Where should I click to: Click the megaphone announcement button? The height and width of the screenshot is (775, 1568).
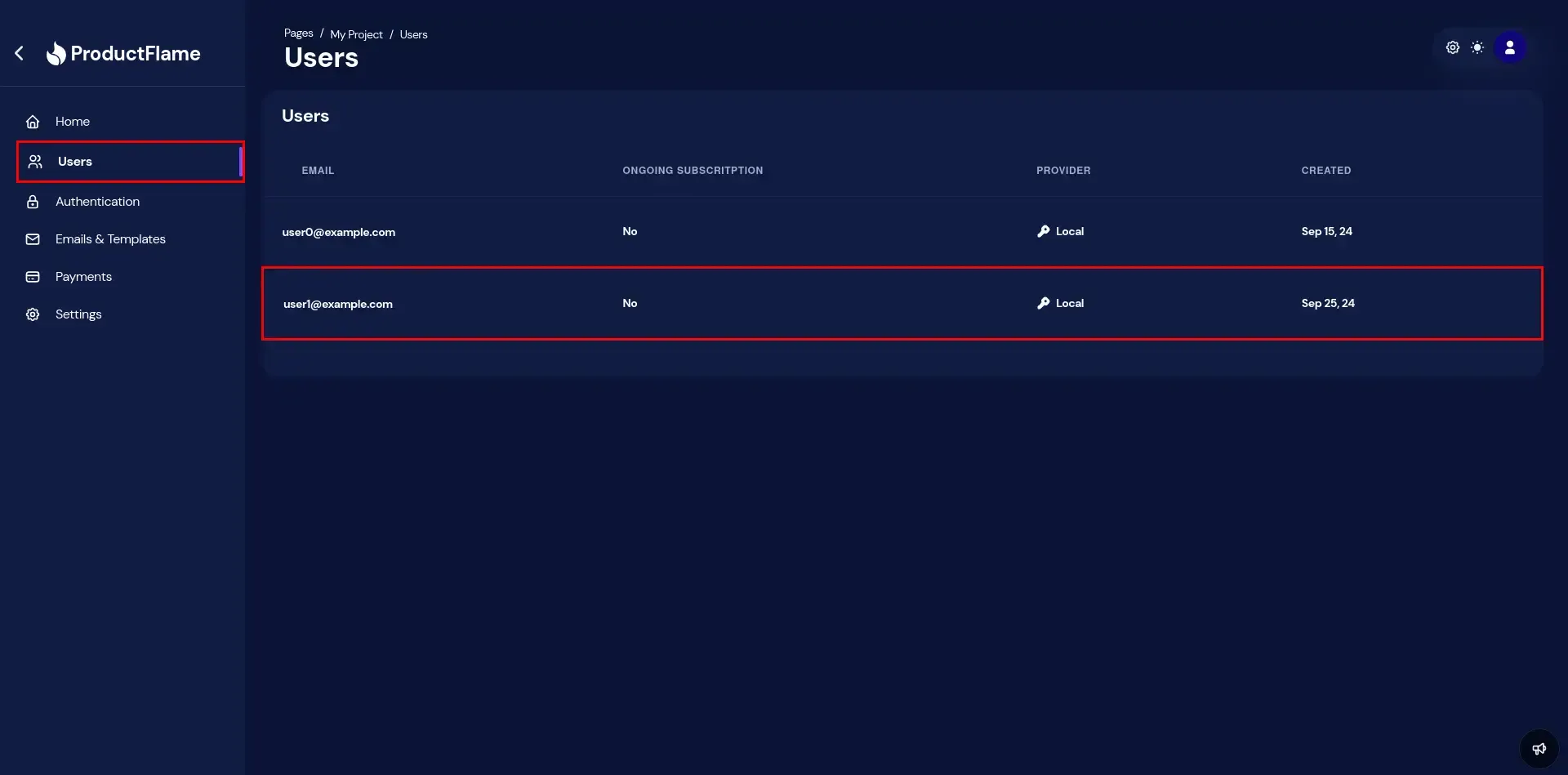pyautogui.click(x=1539, y=749)
